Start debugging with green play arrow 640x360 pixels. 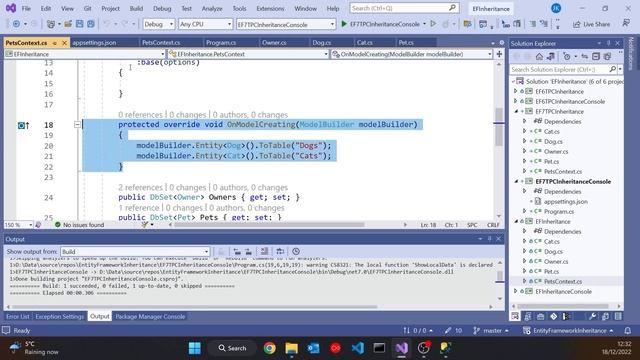coord(344,24)
